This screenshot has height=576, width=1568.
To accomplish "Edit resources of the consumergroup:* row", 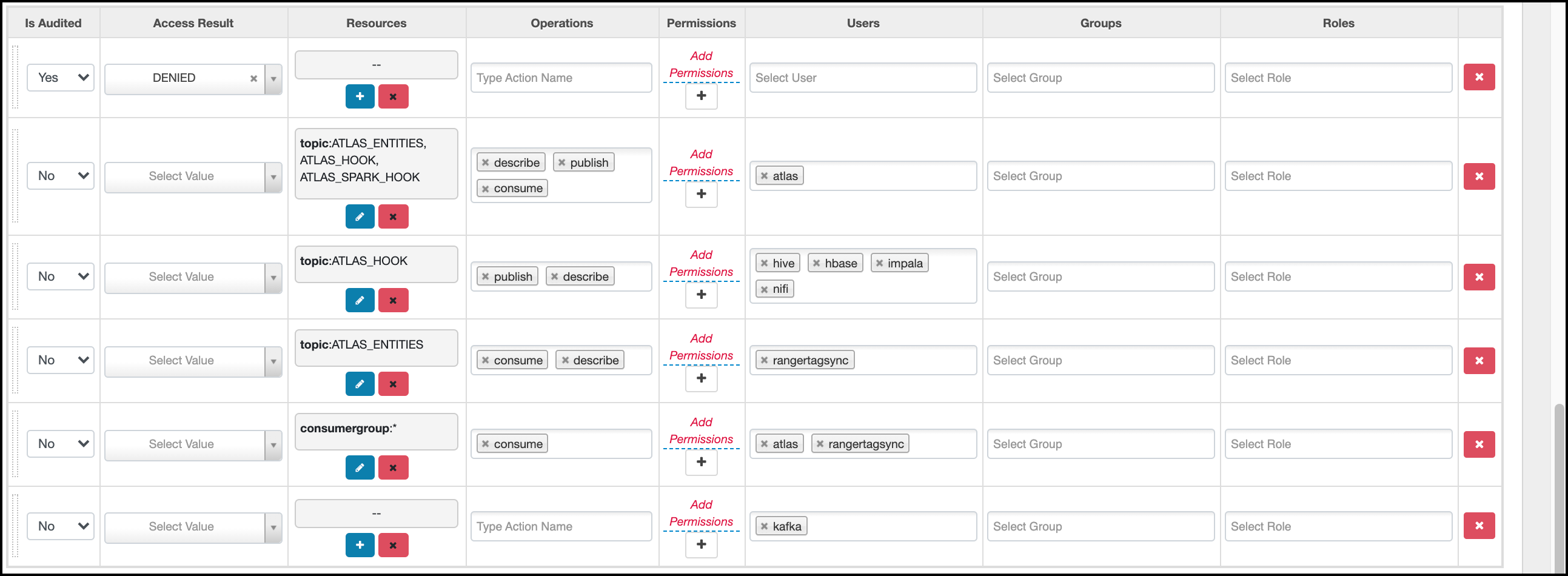I will [x=360, y=467].
